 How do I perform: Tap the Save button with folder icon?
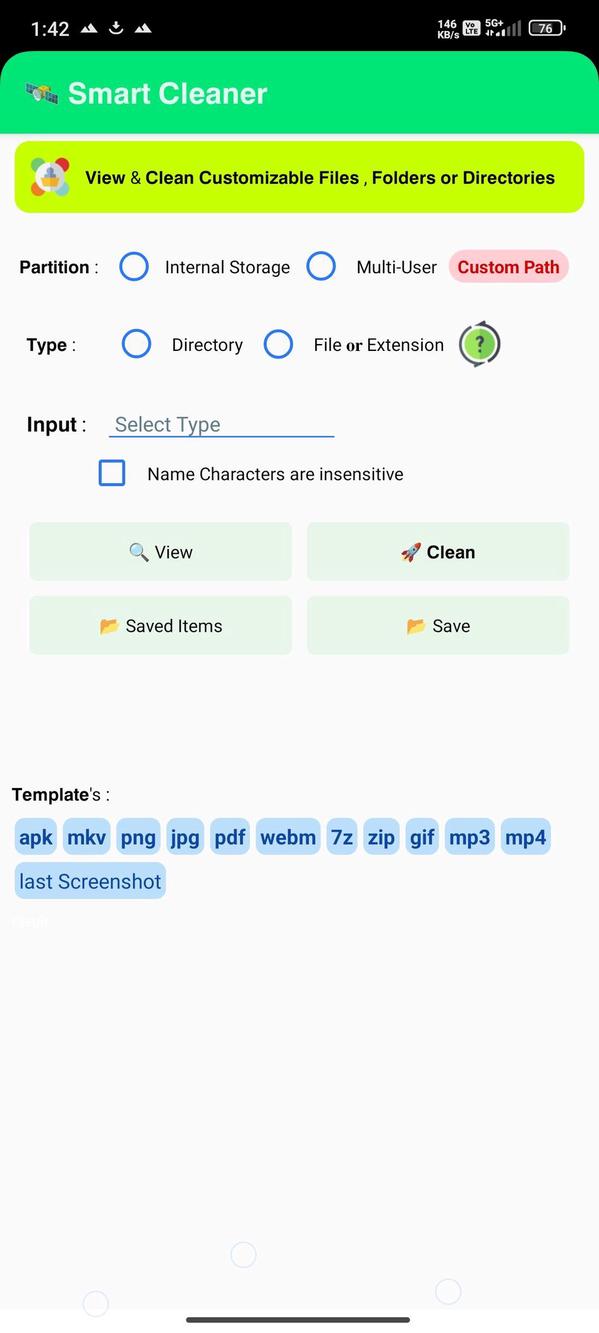(438, 626)
